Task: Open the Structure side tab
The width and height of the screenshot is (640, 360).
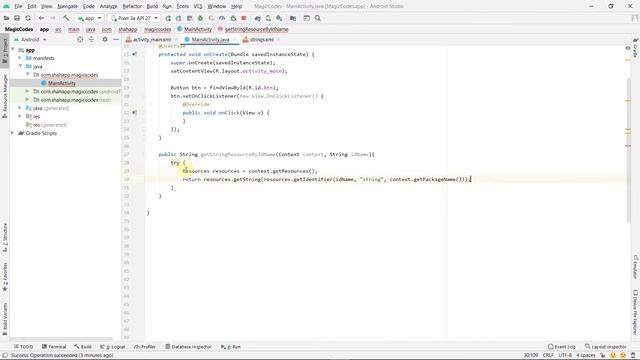Action: coord(5,237)
